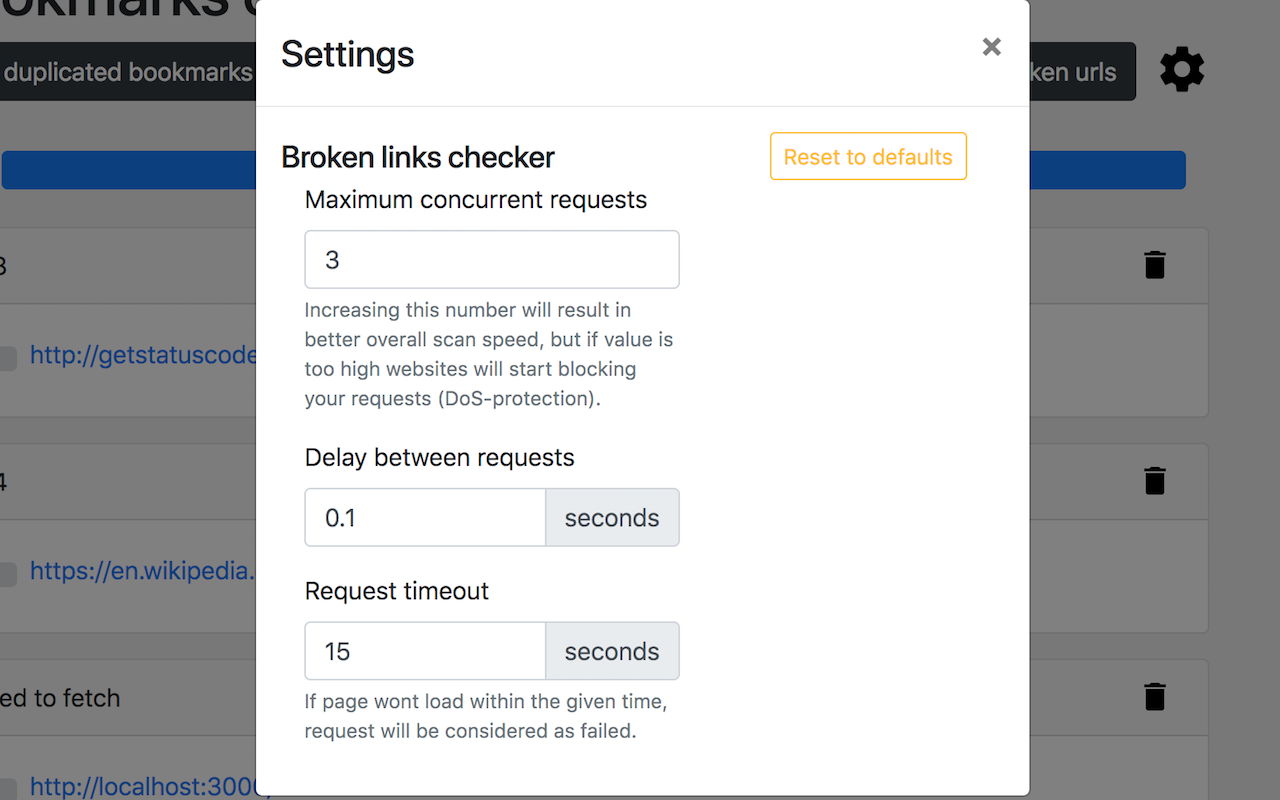Screen dimensions: 1280x800
Task: Click trash icon for the failed to fetch group
Action: point(1155,697)
